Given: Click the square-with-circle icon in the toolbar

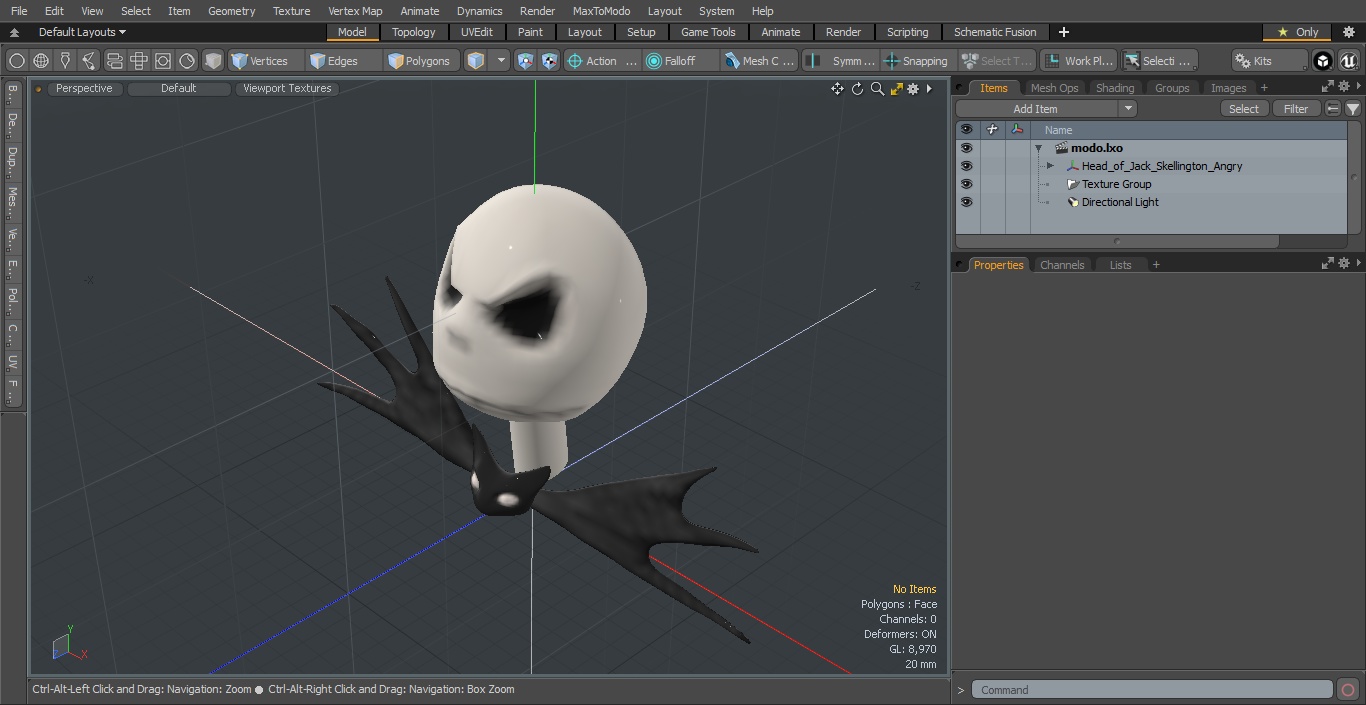Looking at the screenshot, I should (x=162, y=61).
